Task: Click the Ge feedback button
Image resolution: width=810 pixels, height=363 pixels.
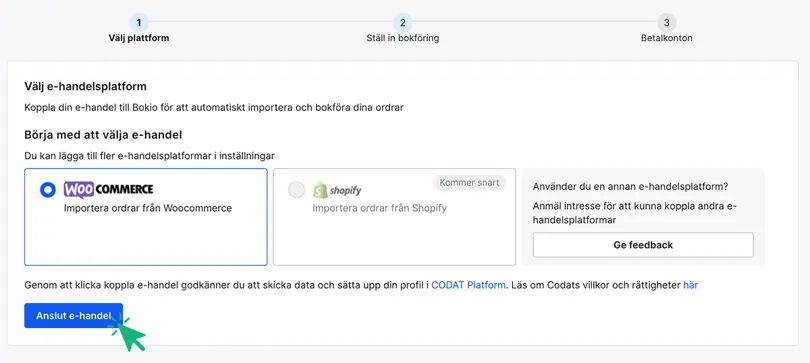Action: tap(643, 245)
